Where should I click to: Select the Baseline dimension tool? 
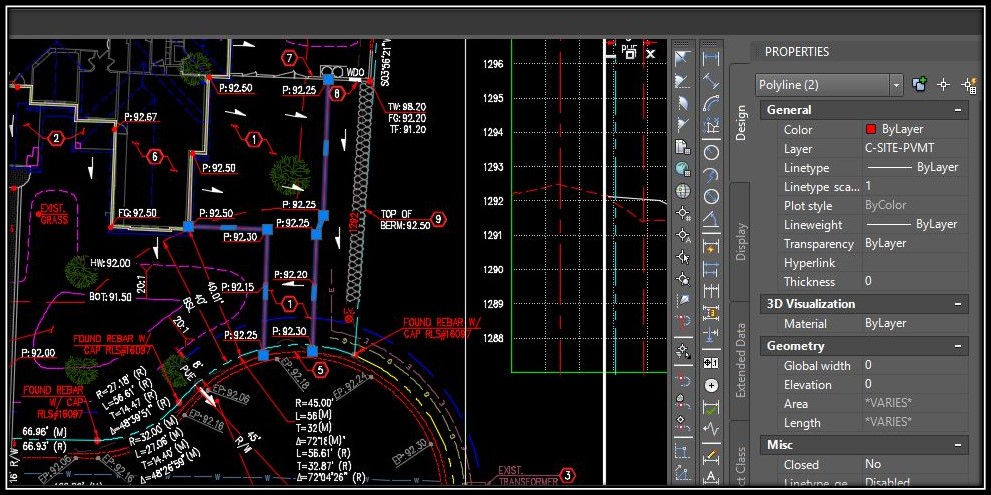point(712,269)
